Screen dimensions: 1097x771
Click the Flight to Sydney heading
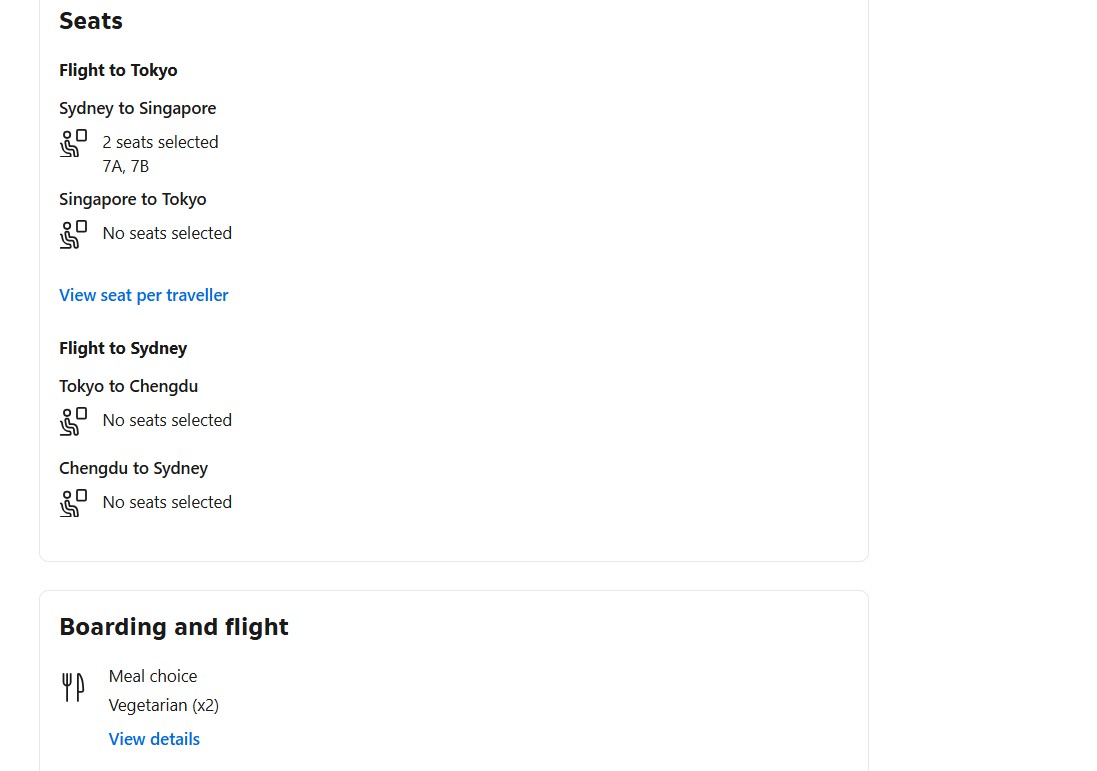click(123, 348)
